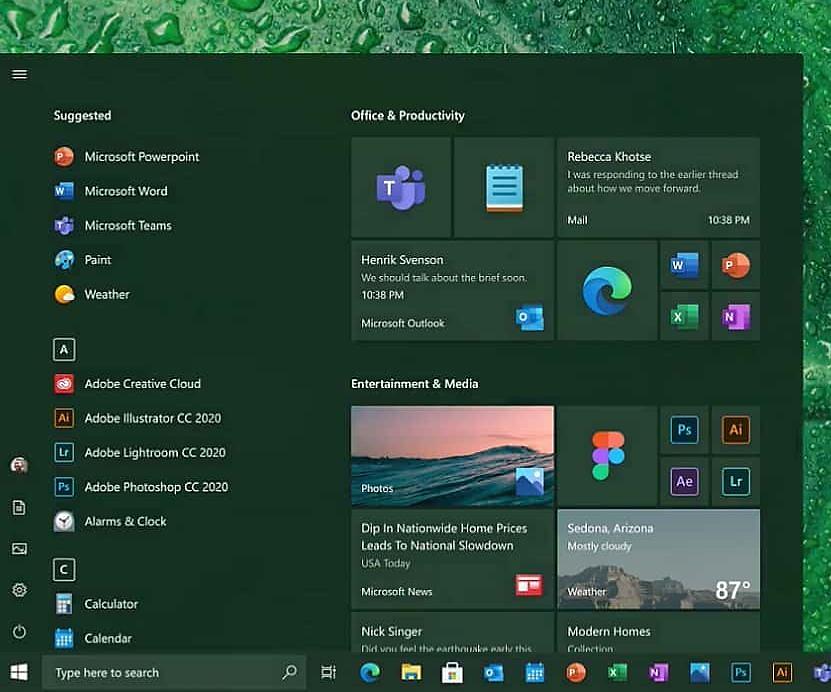Open the small Illustrator tile
Screen dimensions: 831x692
pos(736,430)
